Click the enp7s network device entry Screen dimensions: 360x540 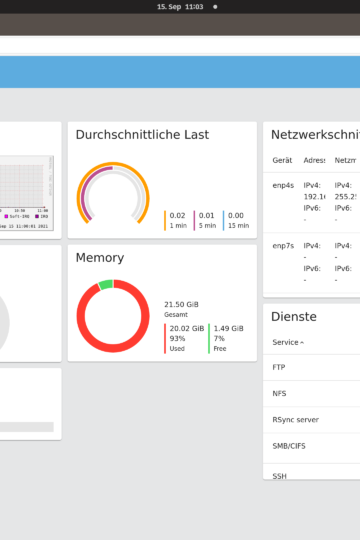coord(283,246)
